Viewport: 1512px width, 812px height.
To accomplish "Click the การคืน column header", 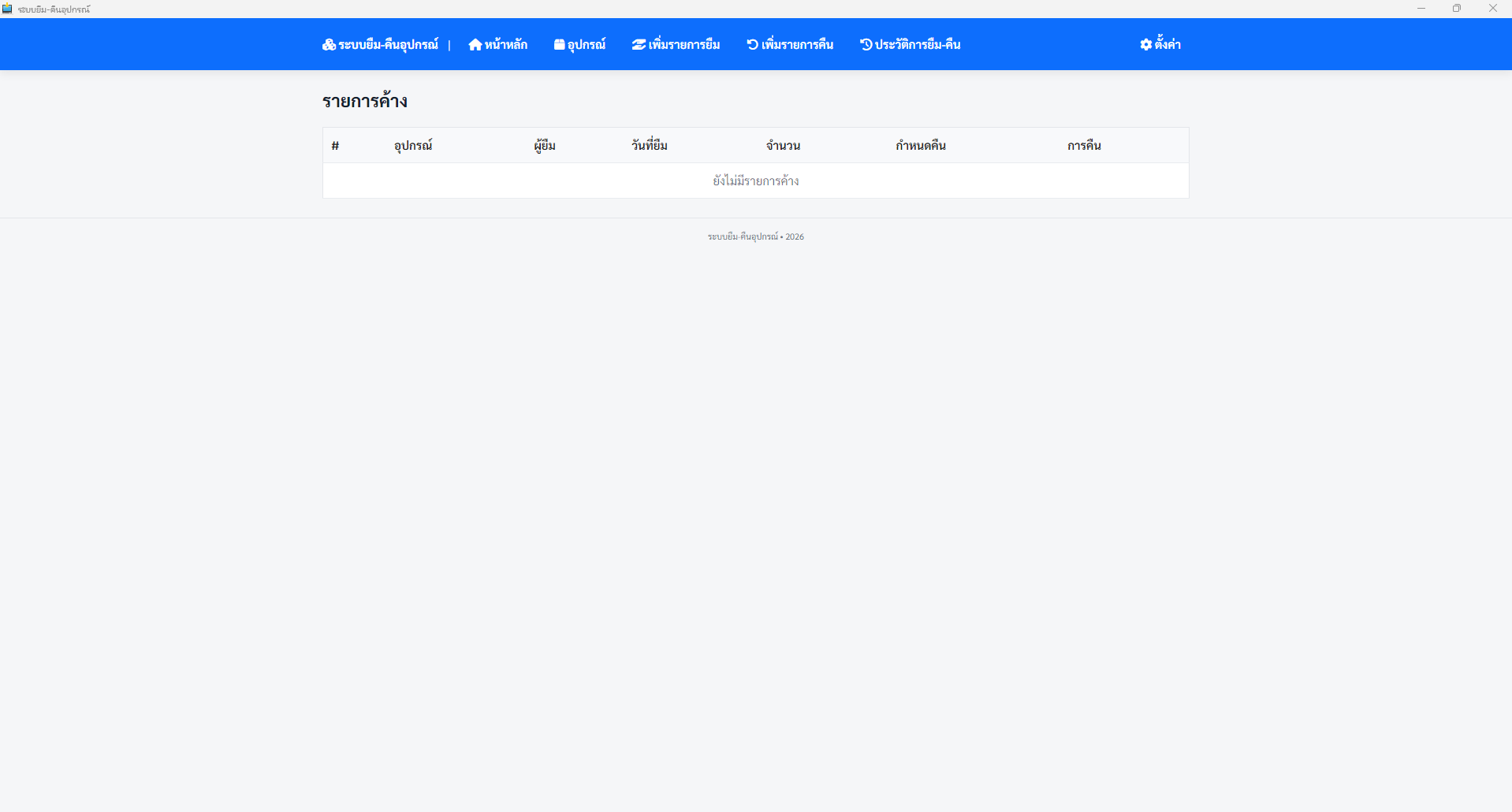I will tap(1084, 146).
